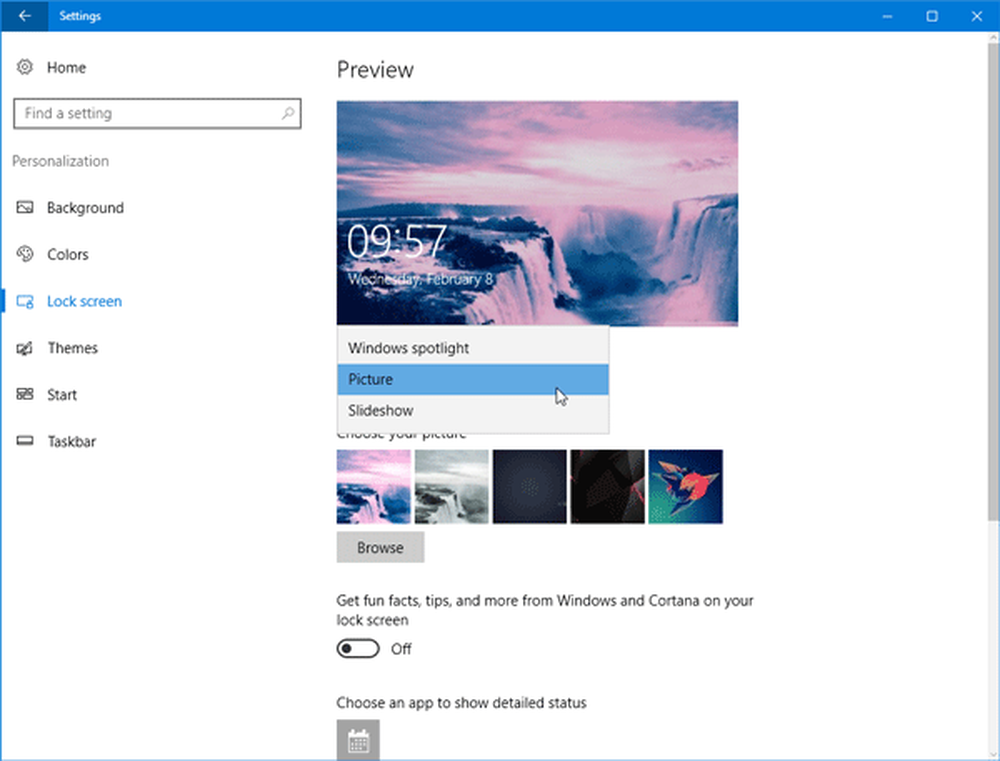1000x761 pixels.
Task: Open Taskbar settings page
Action: [x=71, y=441]
